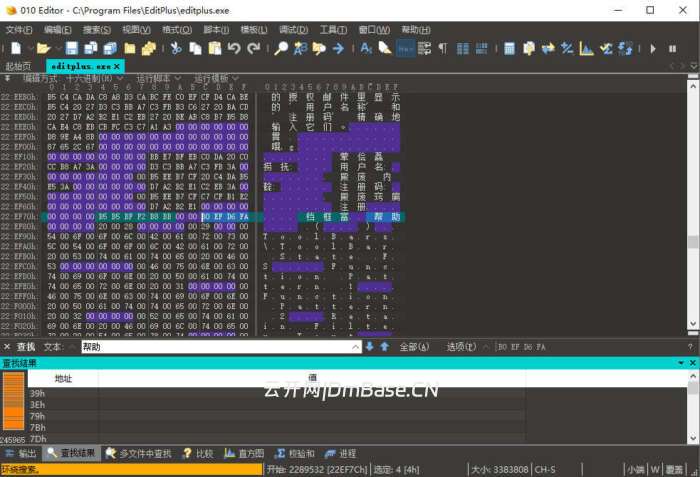The width and height of the screenshot is (700, 477).
Task: Undo the last edit
Action: point(234,48)
